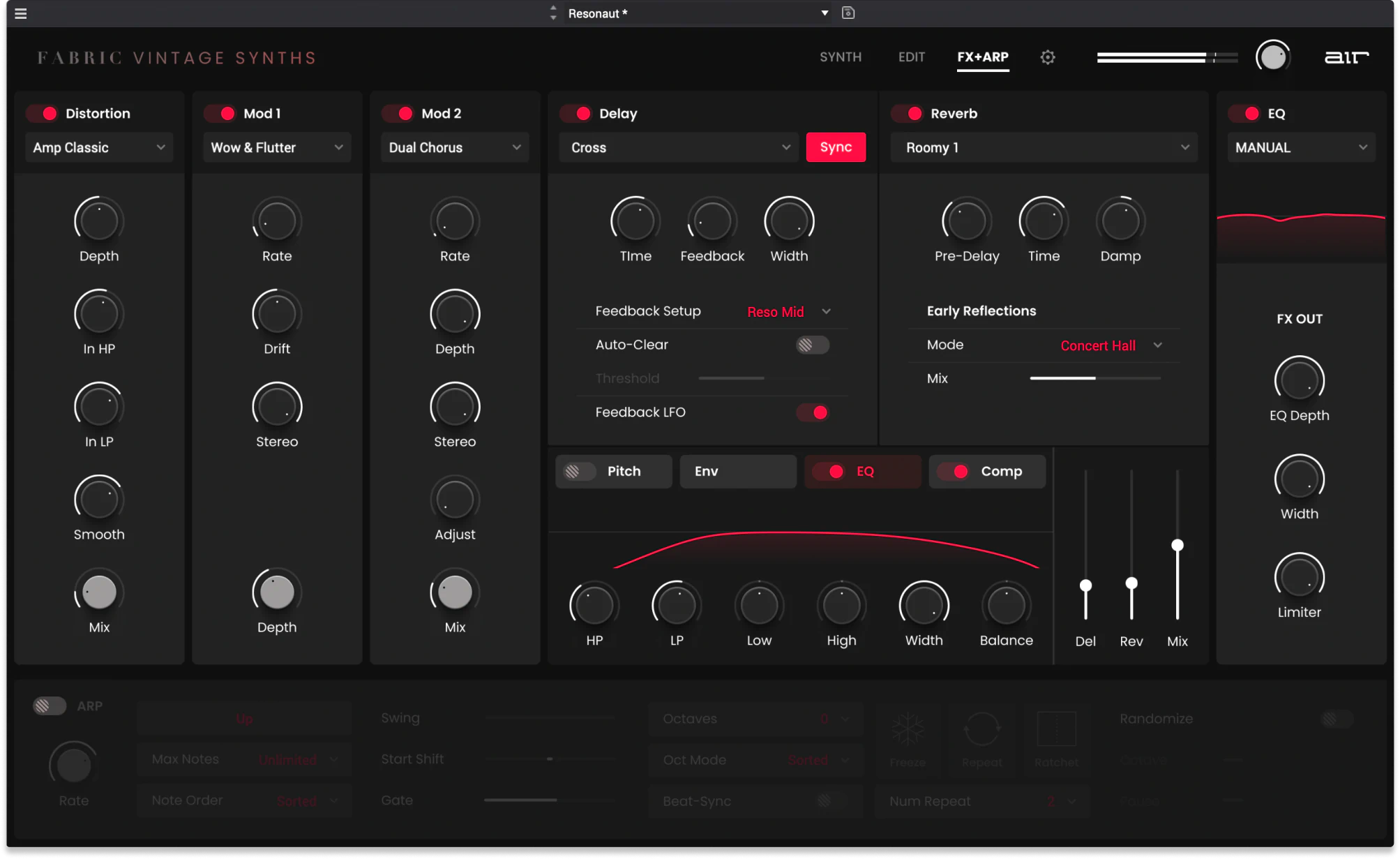Expand the Roomy 1 reverb dropdown
Image resolution: width=1400 pixels, height=859 pixels.
pos(1044,147)
